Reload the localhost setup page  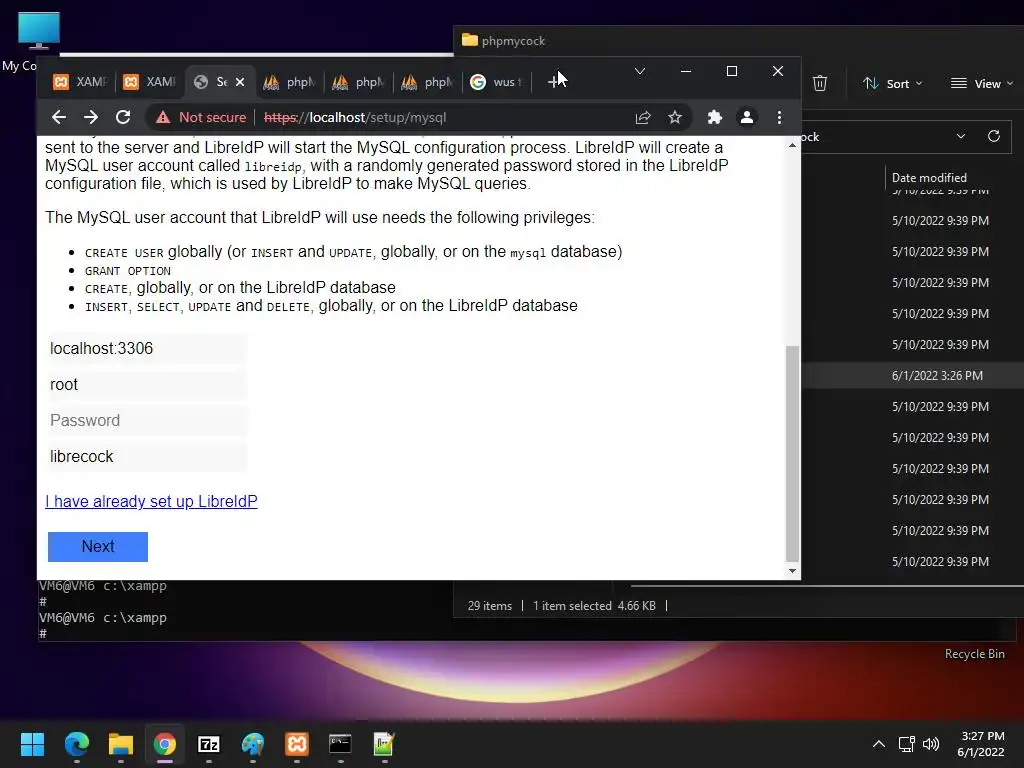[x=123, y=118]
